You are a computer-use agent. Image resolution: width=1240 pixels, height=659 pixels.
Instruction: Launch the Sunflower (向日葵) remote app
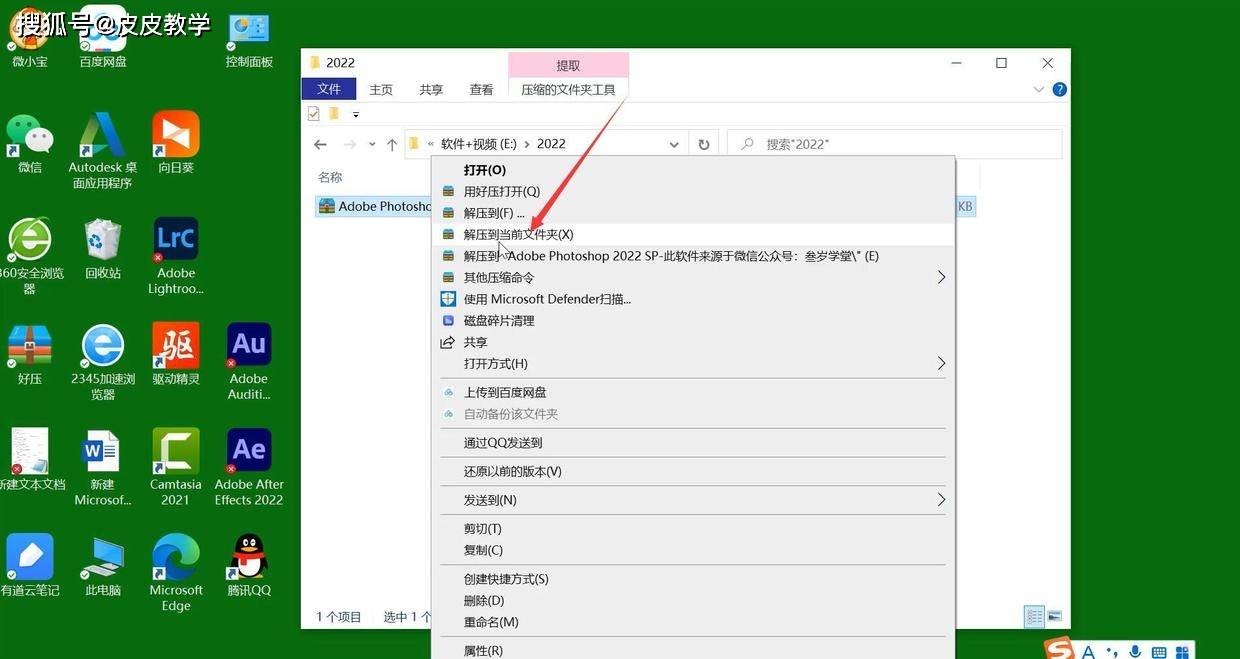[x=176, y=142]
